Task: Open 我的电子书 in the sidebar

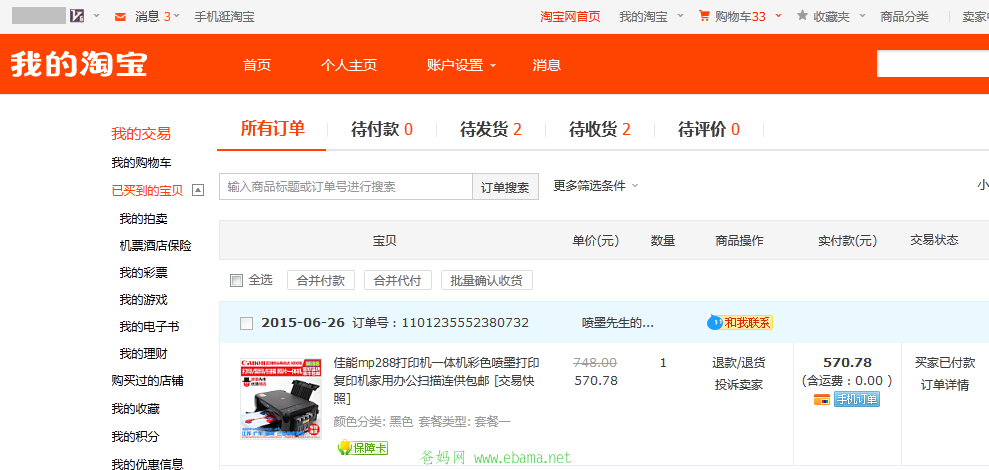Action: point(149,327)
